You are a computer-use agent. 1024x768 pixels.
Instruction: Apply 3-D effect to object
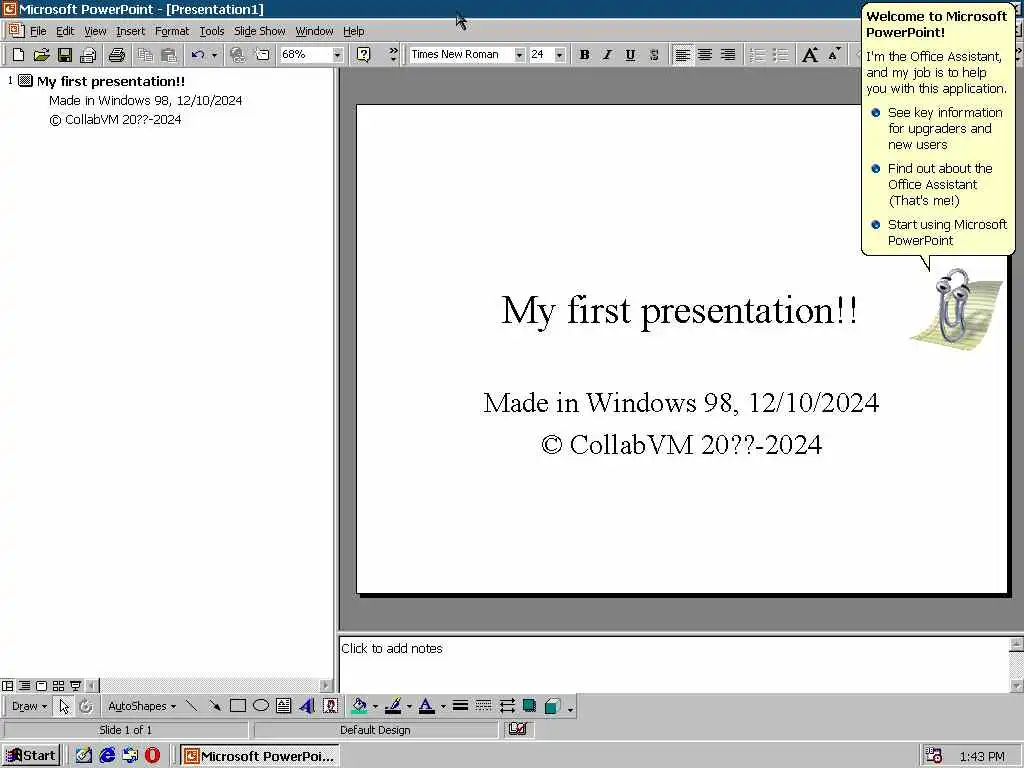(552, 705)
